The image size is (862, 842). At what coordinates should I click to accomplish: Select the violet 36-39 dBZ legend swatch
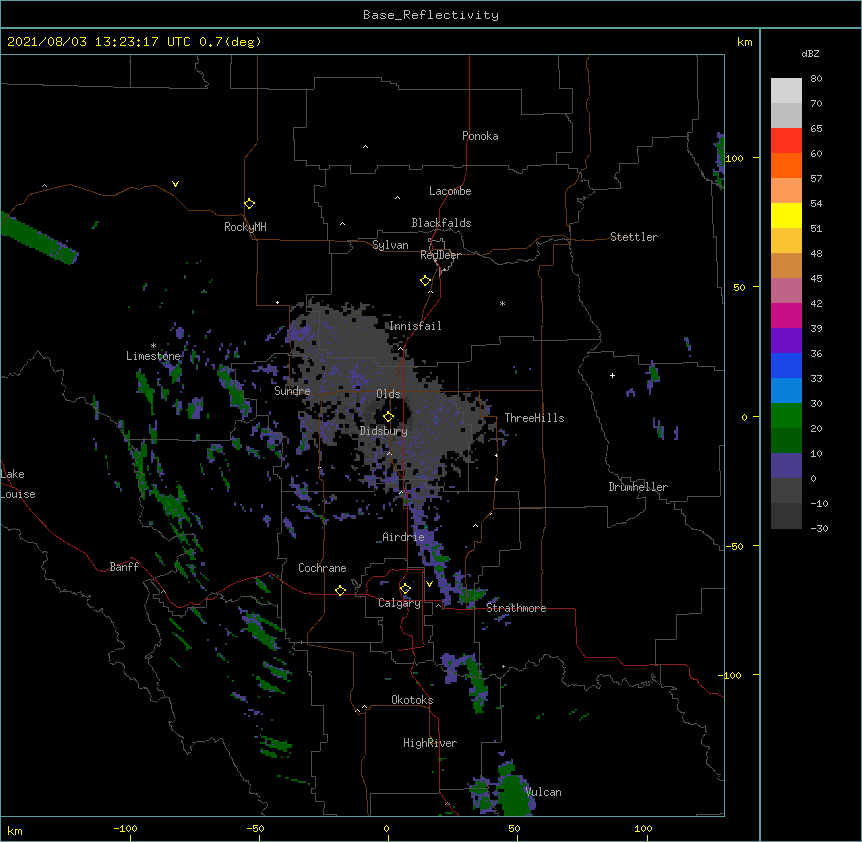tap(786, 341)
